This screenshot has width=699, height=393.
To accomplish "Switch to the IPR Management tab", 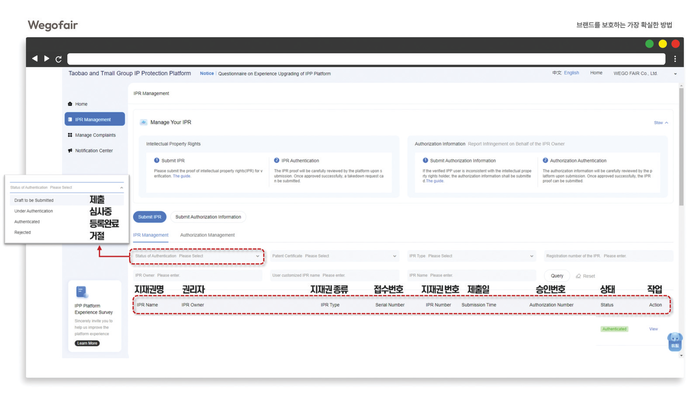I will (x=151, y=235).
